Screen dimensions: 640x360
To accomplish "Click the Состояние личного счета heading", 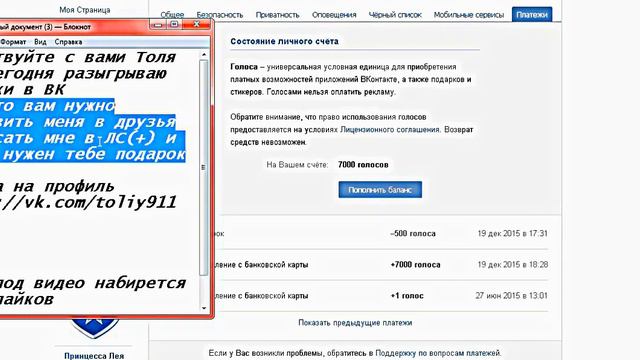I will [x=284, y=41].
